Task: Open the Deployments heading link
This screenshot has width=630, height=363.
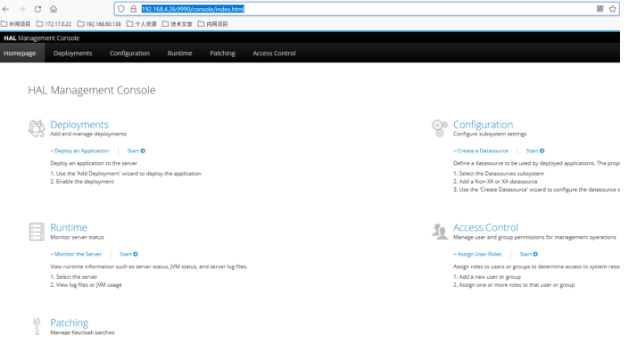Action: coord(79,125)
